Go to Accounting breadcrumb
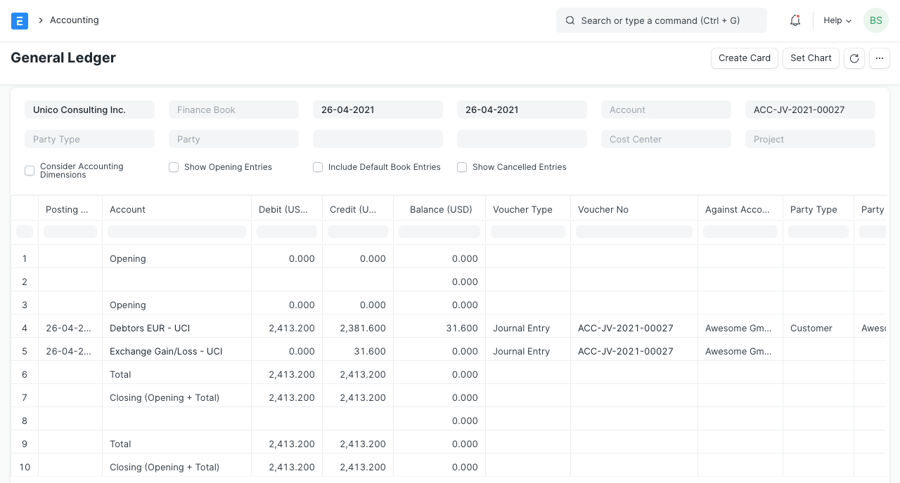Image resolution: width=900 pixels, height=483 pixels. (x=74, y=20)
